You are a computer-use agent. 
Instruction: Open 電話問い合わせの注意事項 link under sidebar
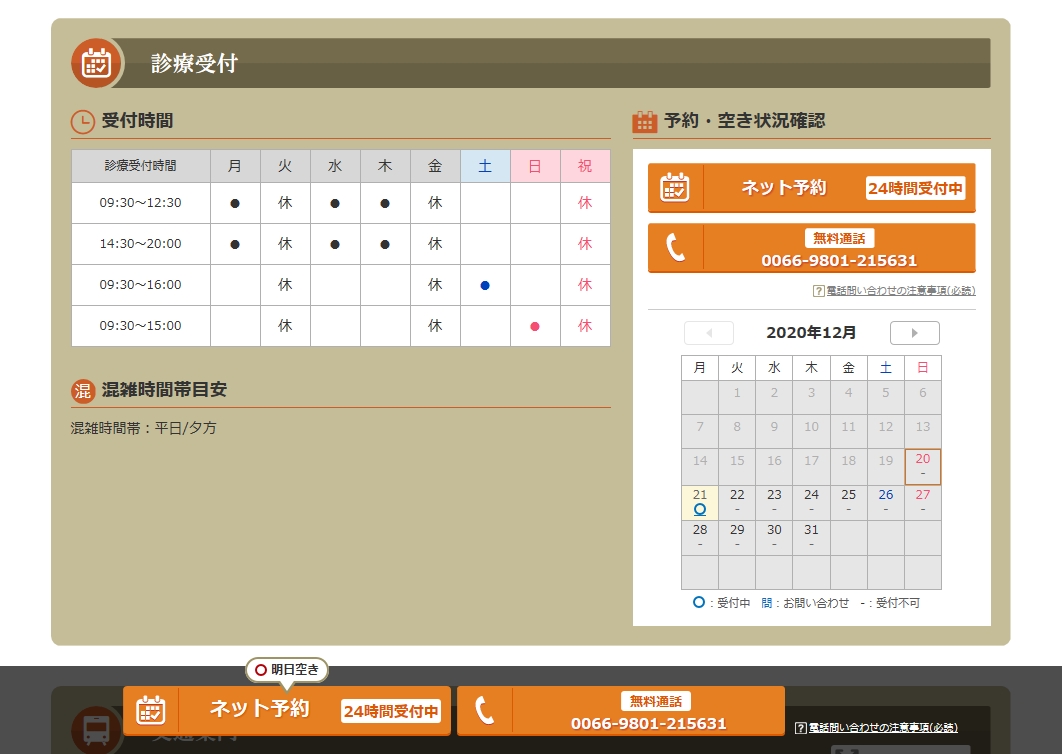[x=900, y=291]
